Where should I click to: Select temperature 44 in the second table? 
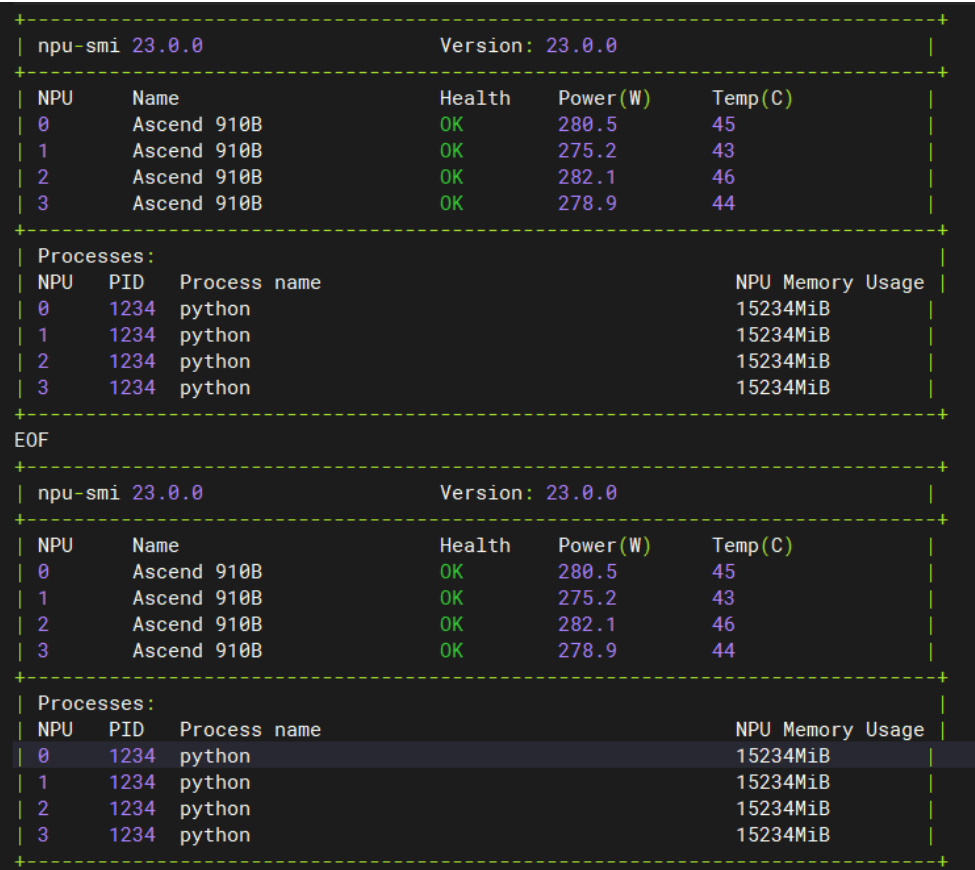pos(723,650)
